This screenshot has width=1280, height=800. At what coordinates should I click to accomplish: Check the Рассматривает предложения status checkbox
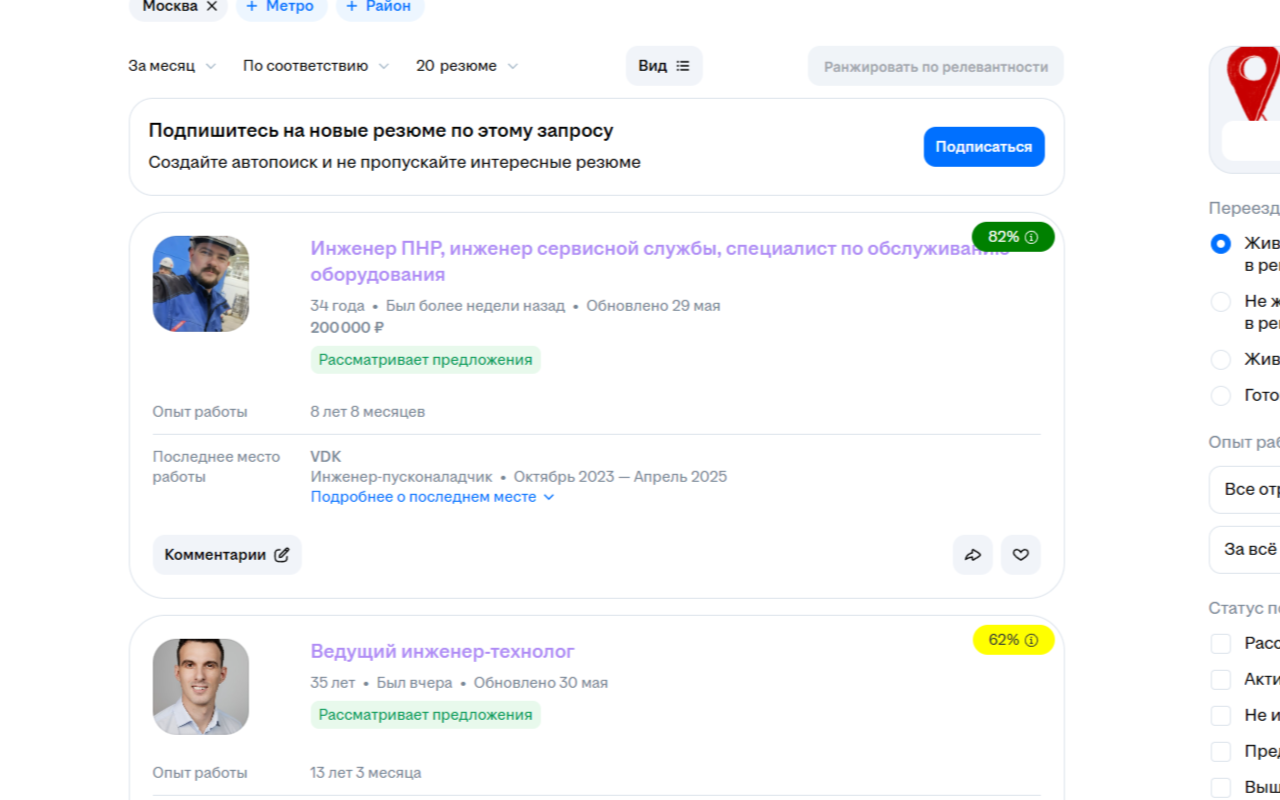click(x=1221, y=643)
